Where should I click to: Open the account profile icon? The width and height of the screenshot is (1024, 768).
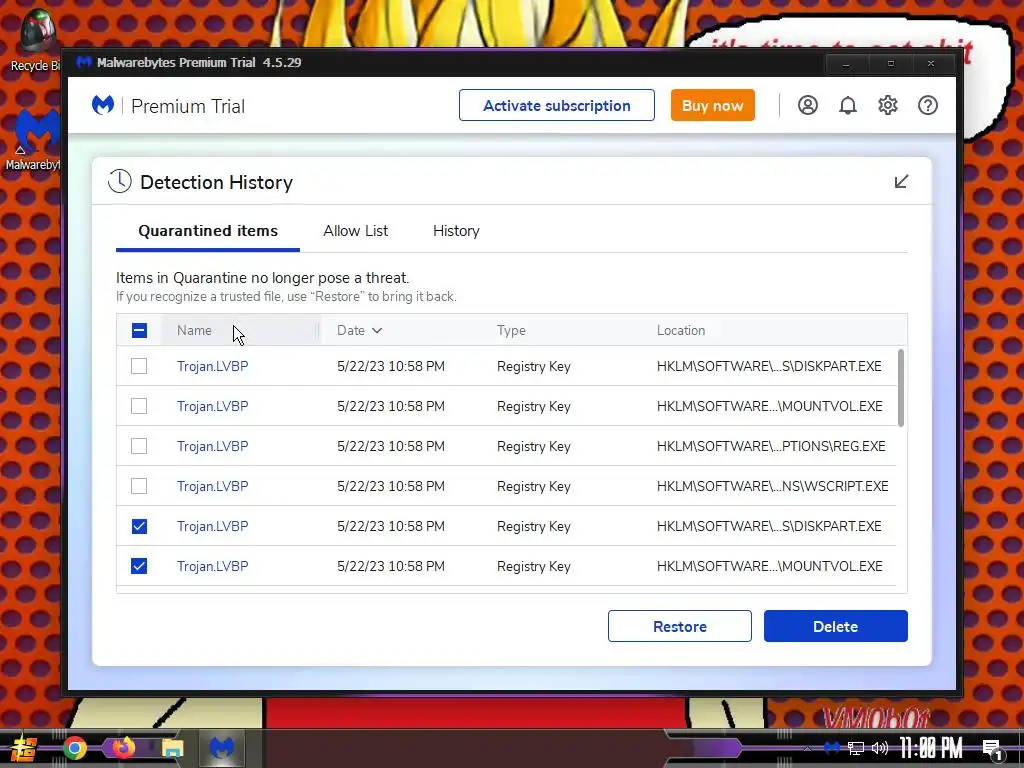pyautogui.click(x=808, y=105)
